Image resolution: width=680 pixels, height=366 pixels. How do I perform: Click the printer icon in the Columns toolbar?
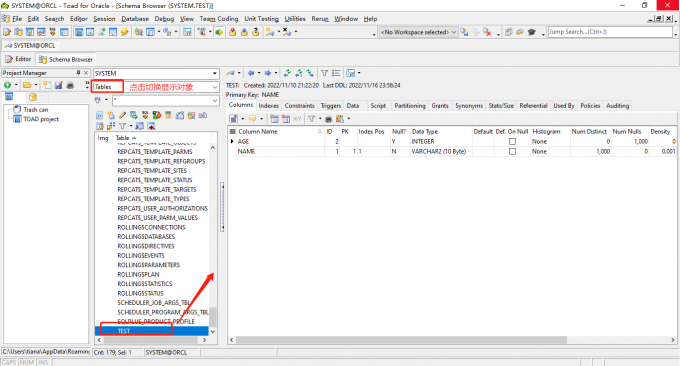(328, 118)
